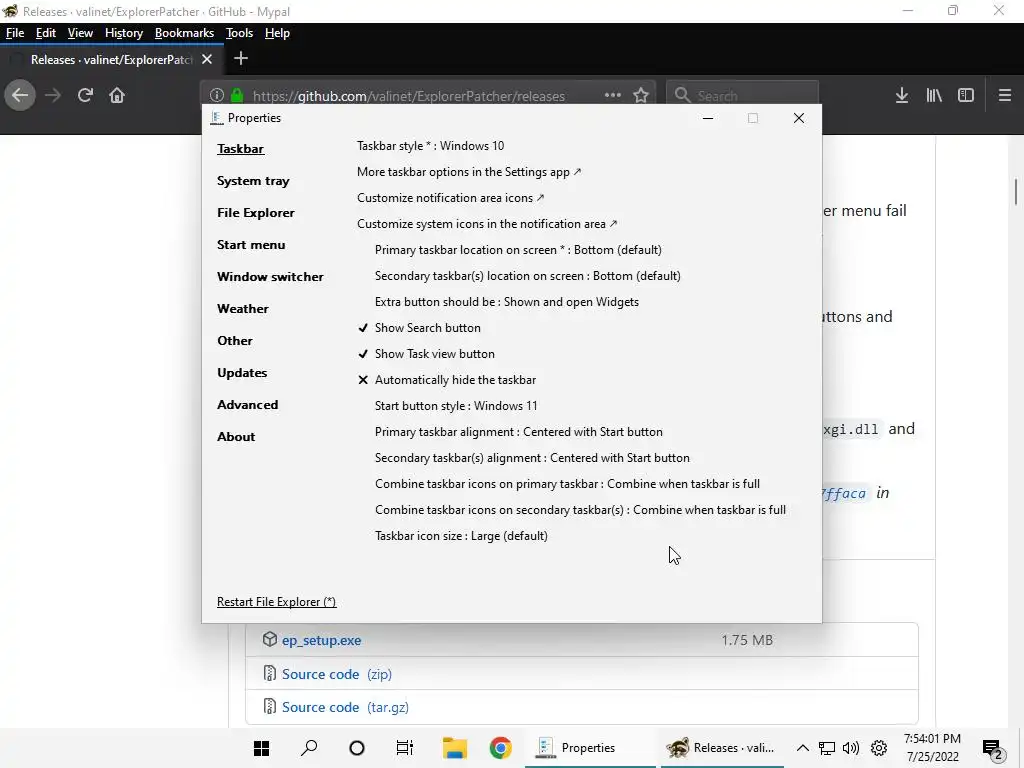
Task: Download ep_setup.exe from releases page
Action: [321, 641]
